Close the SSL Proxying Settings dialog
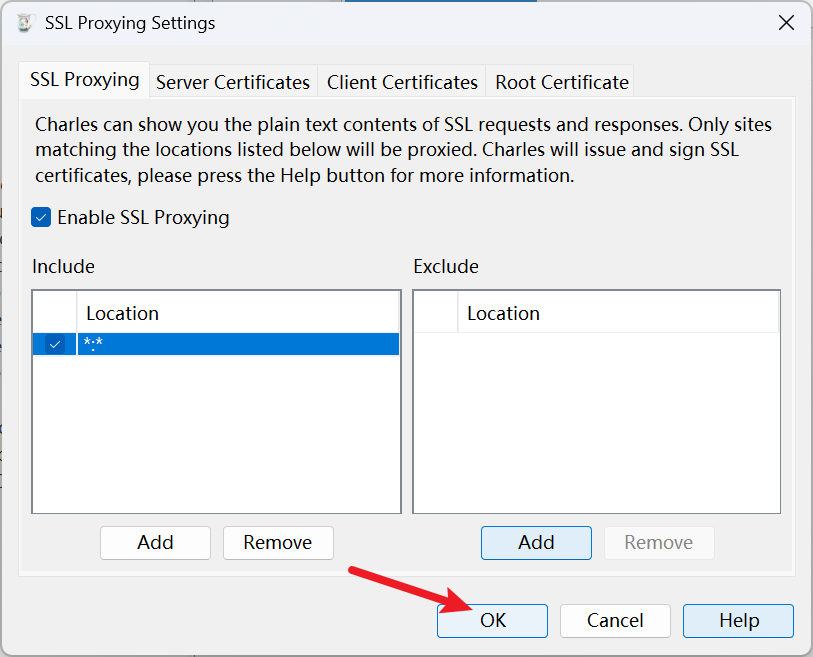 (786, 23)
